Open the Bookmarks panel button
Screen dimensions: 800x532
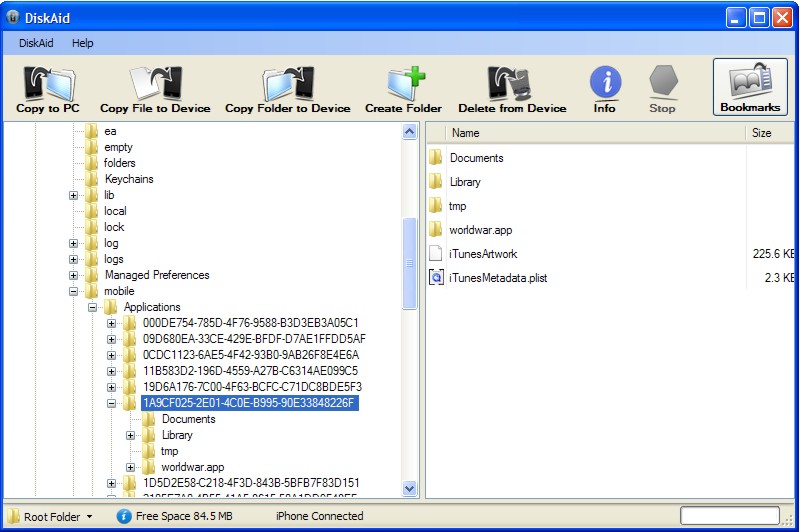(x=750, y=87)
